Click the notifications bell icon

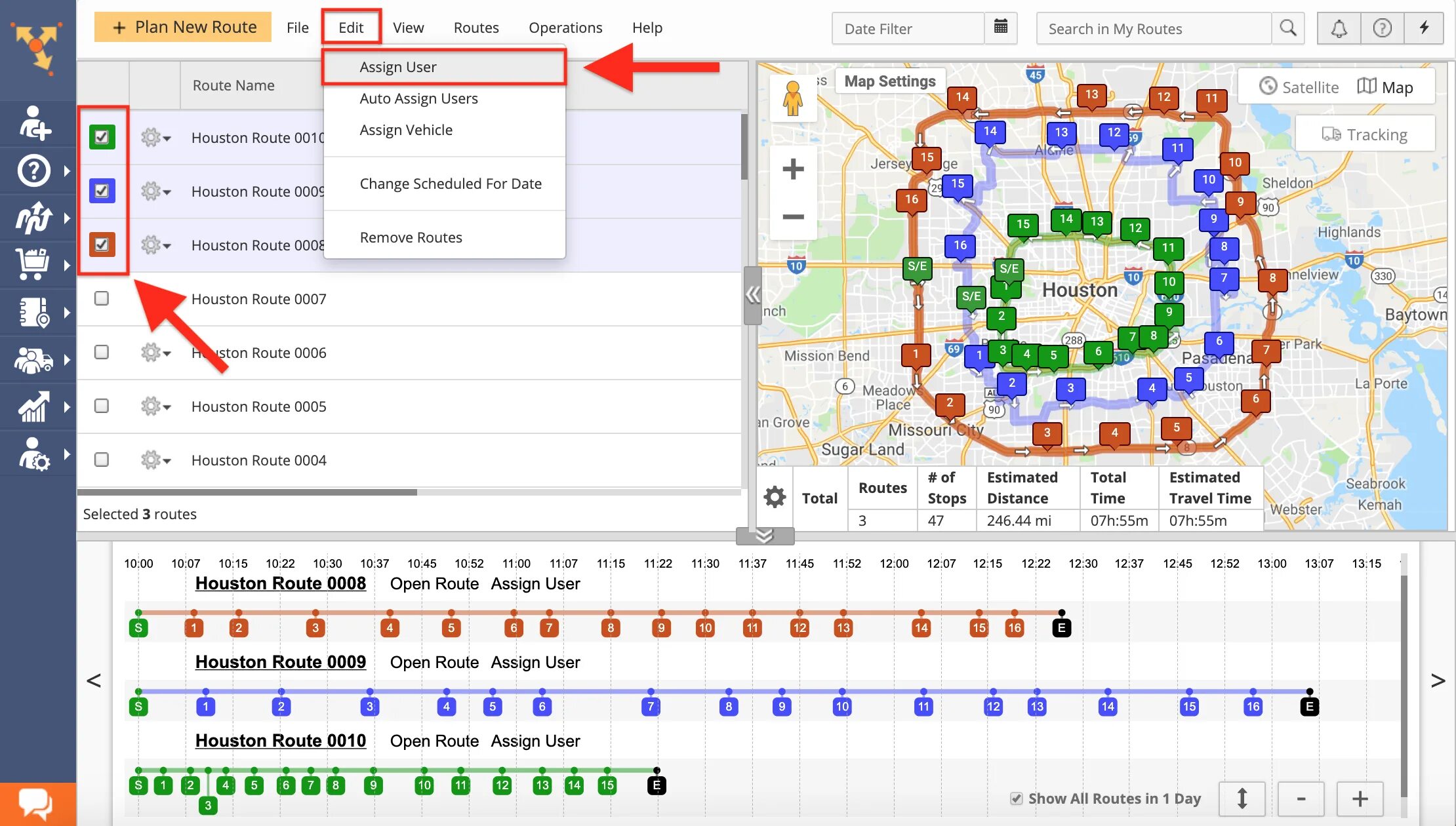1339,28
